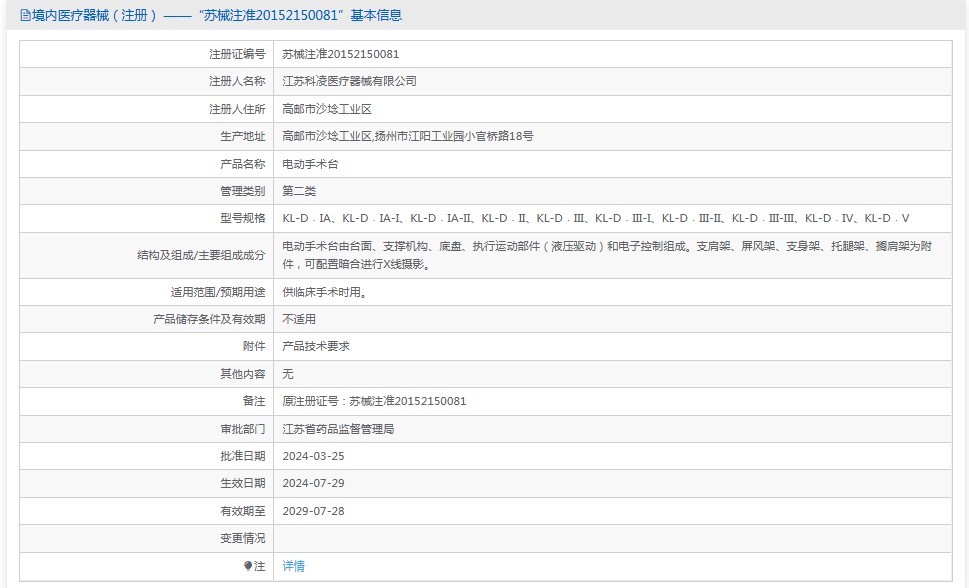Click the bullet icon beside 注 label
Image resolution: width=969 pixels, height=588 pixels.
pyautogui.click(x=249, y=566)
